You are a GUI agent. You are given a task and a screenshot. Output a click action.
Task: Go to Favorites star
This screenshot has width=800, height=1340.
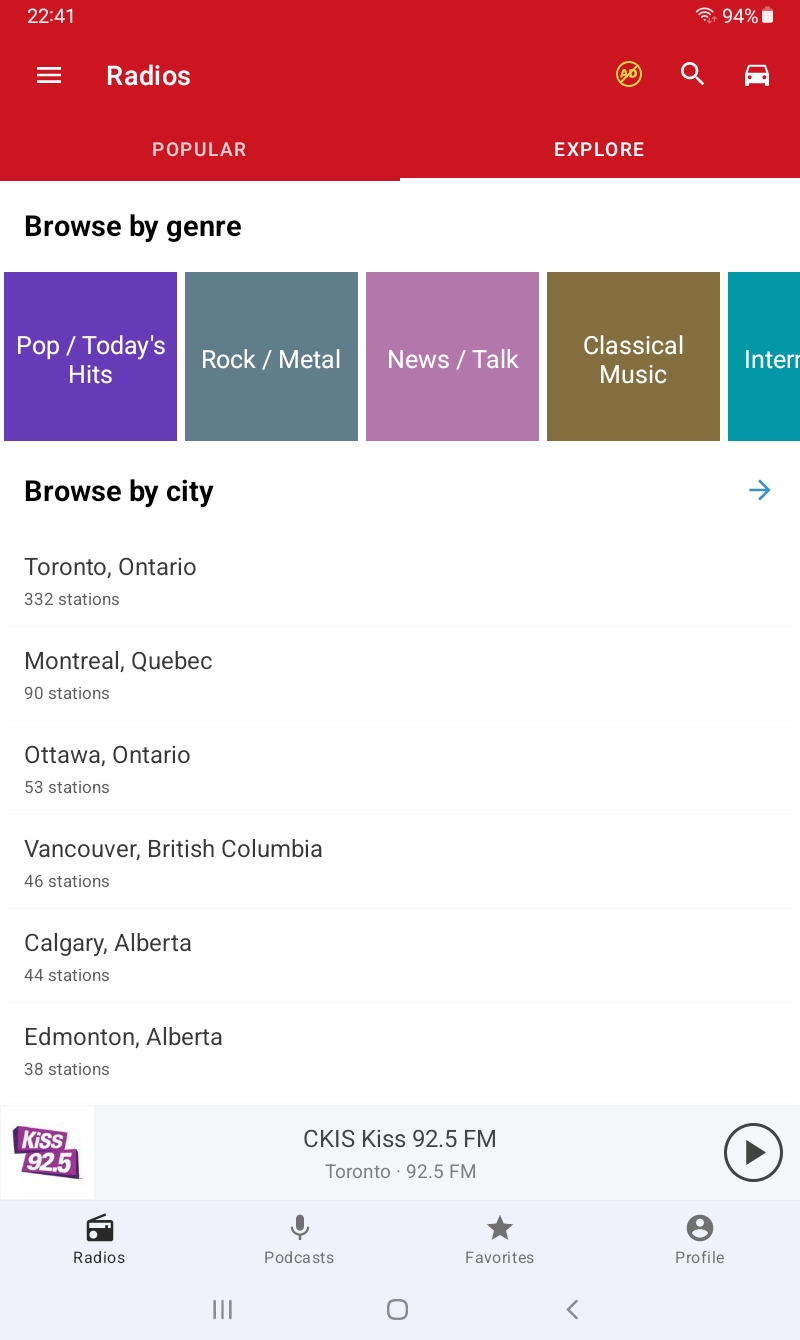(x=499, y=1240)
